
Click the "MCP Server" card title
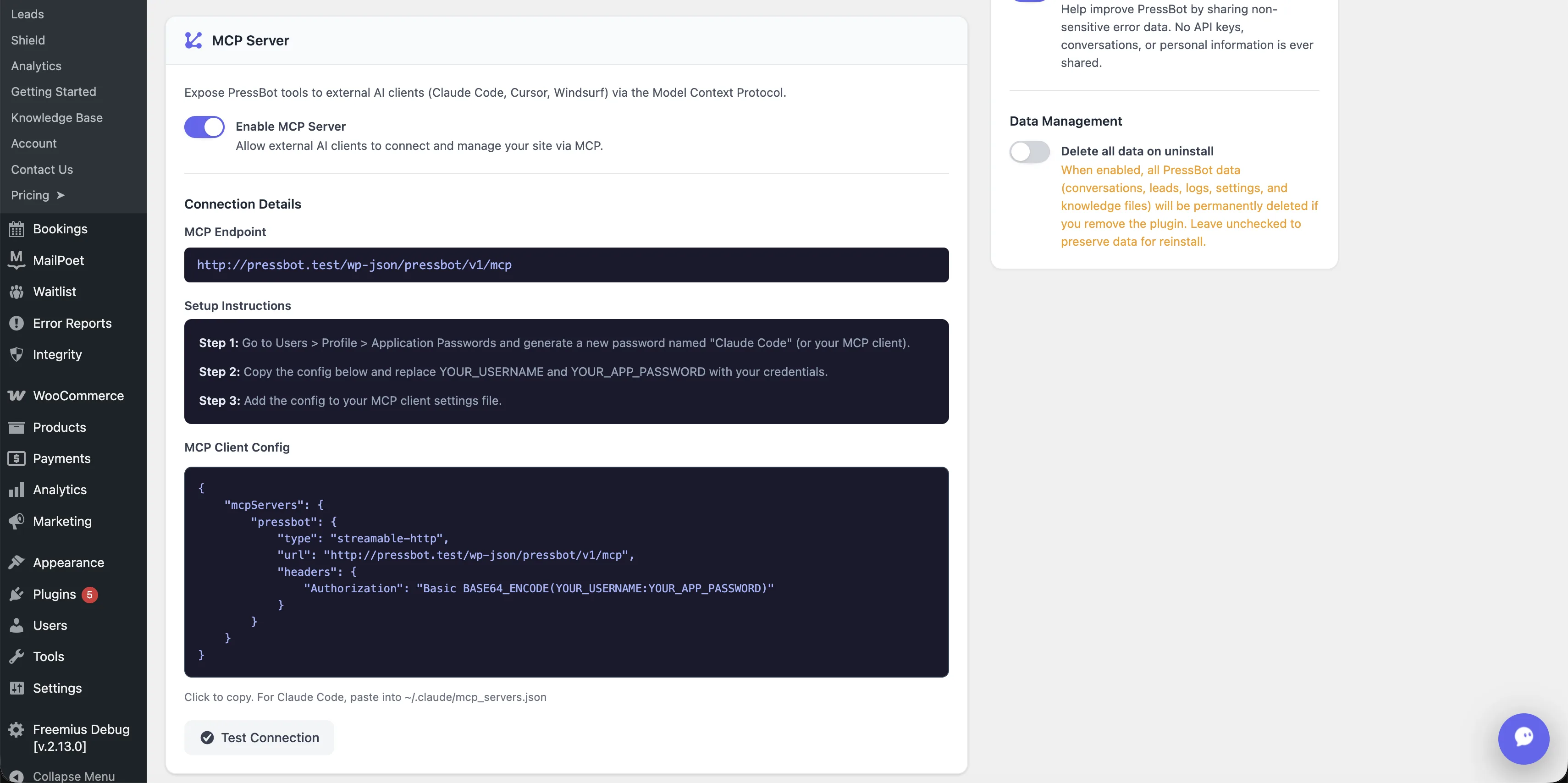(250, 40)
